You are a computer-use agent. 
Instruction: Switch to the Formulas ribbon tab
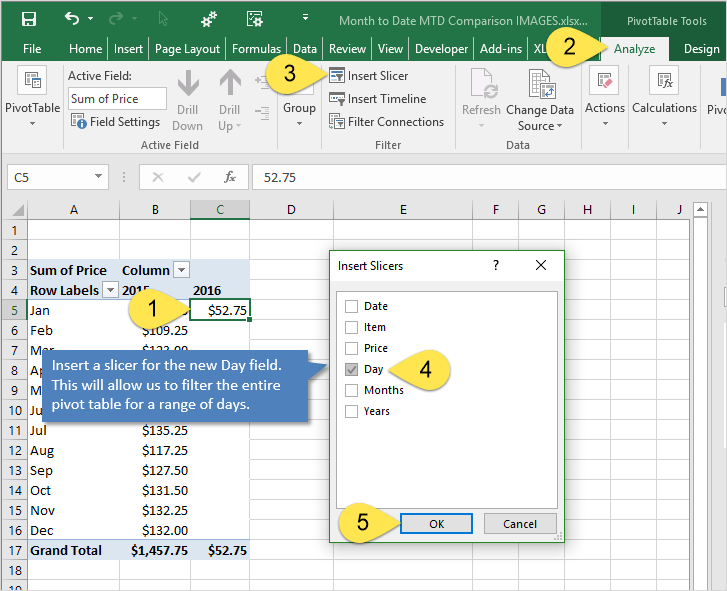coord(256,49)
